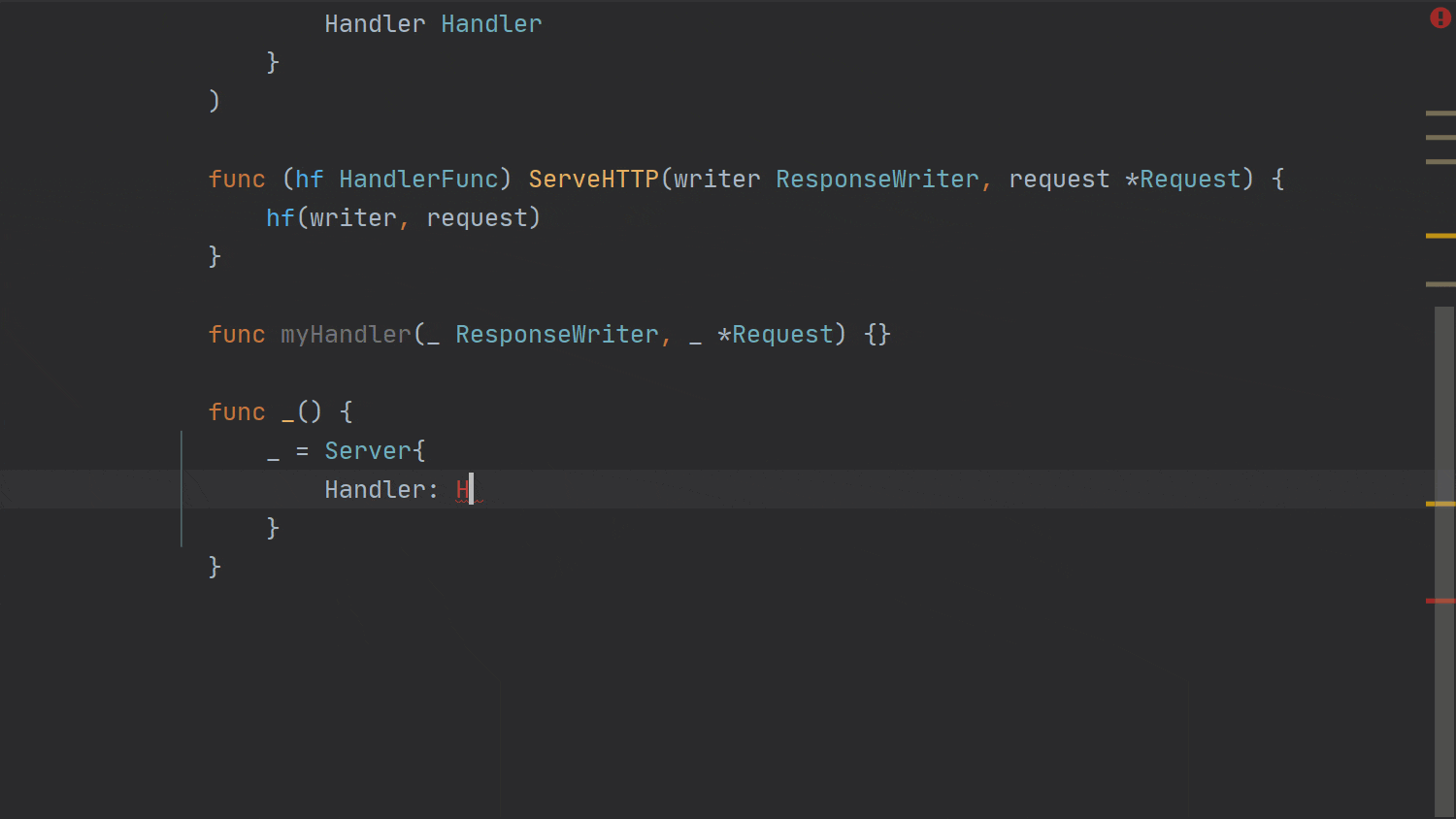Click the ServeHTTP method name

click(593, 180)
